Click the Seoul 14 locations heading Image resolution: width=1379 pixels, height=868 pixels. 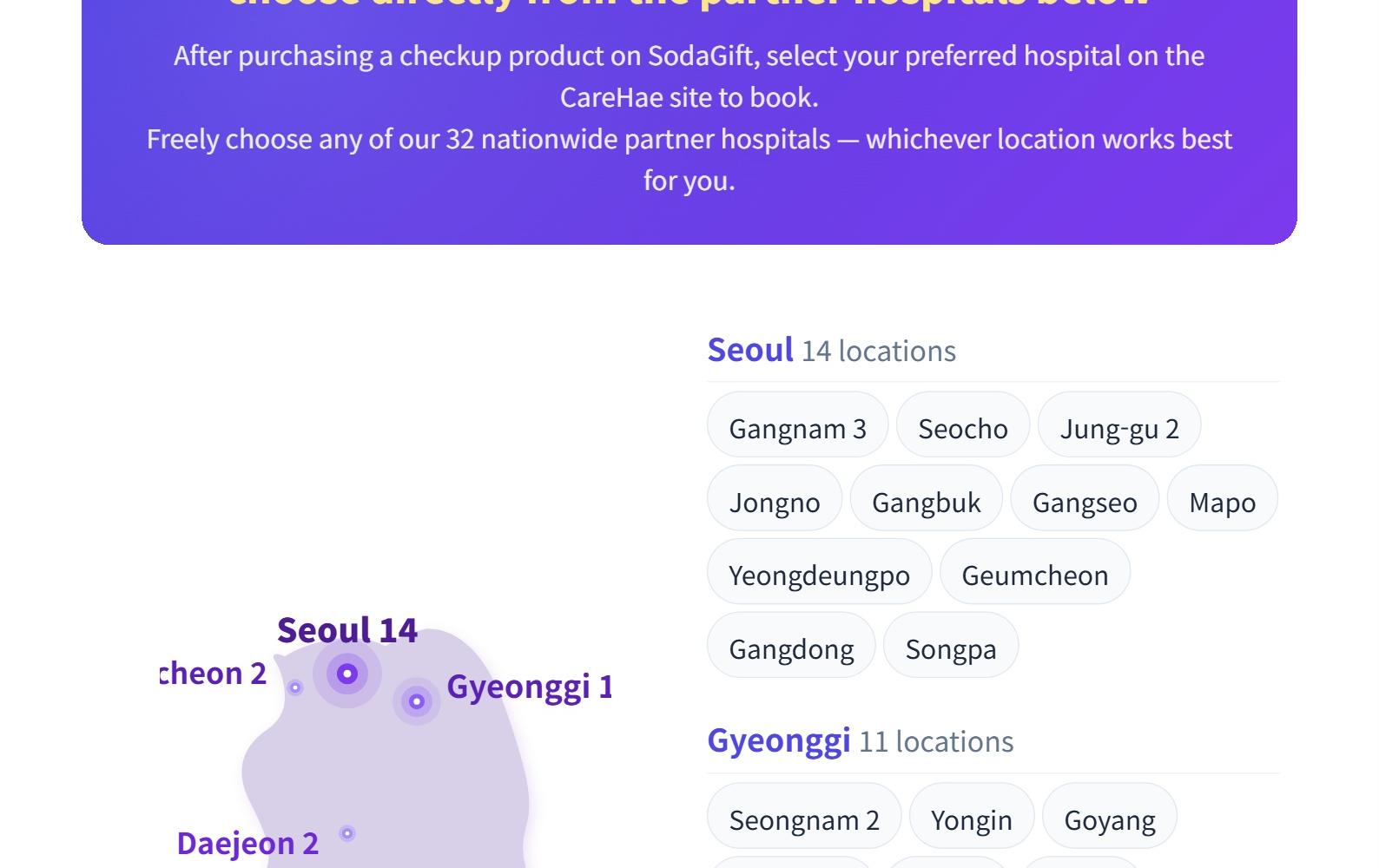pyautogui.click(x=832, y=350)
